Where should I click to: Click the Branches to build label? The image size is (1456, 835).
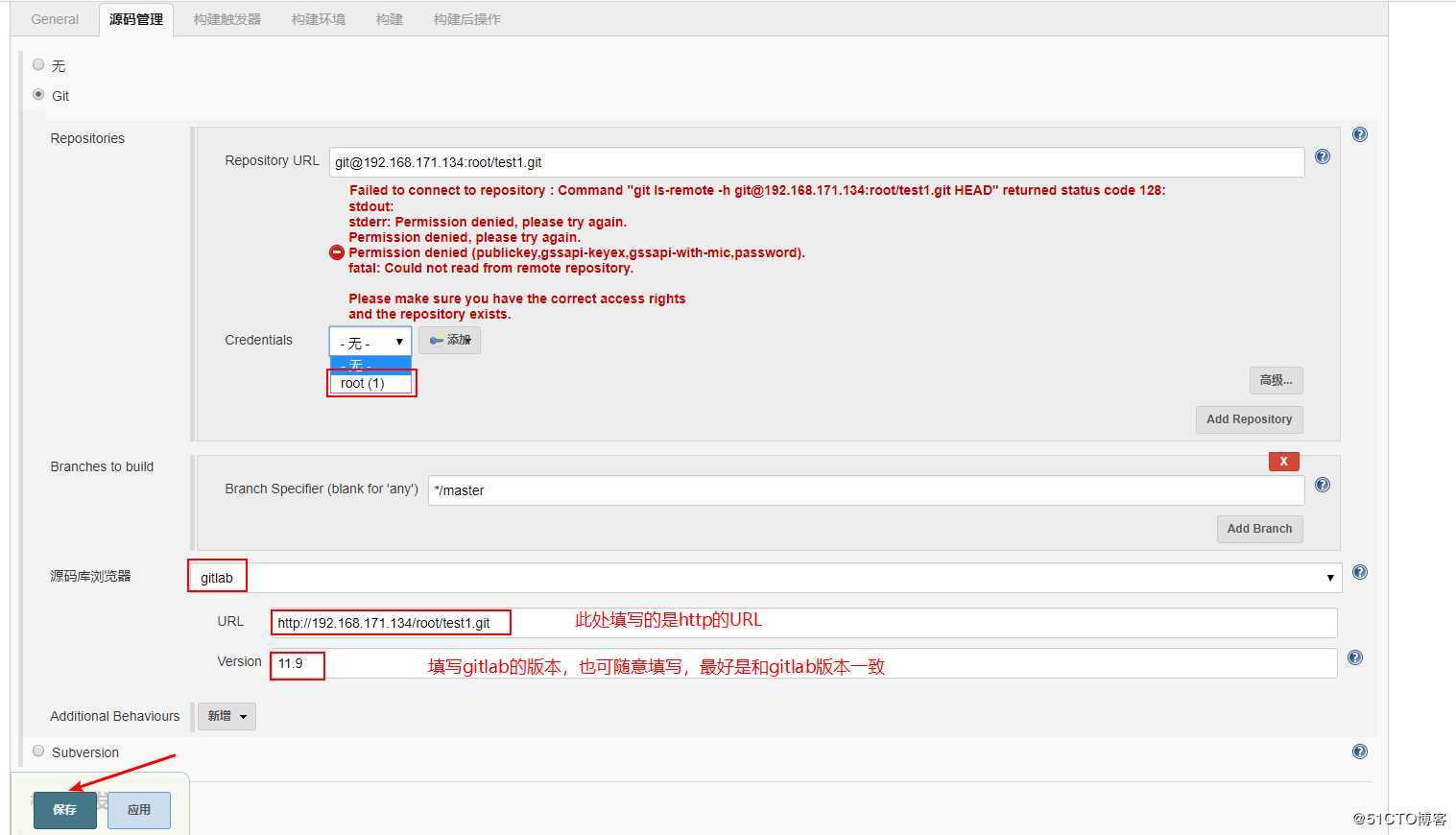(x=102, y=466)
